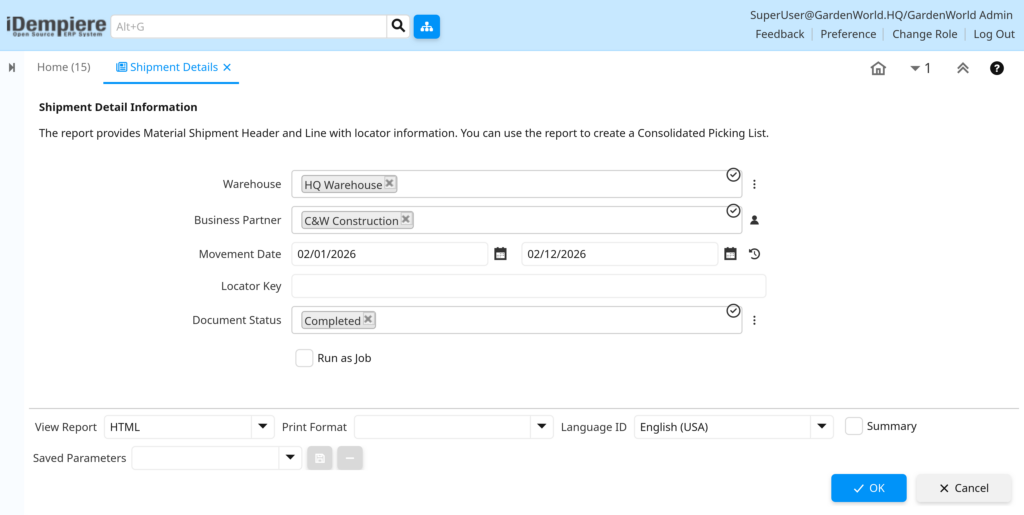Open the menu tree hierarchy icon

[426, 27]
